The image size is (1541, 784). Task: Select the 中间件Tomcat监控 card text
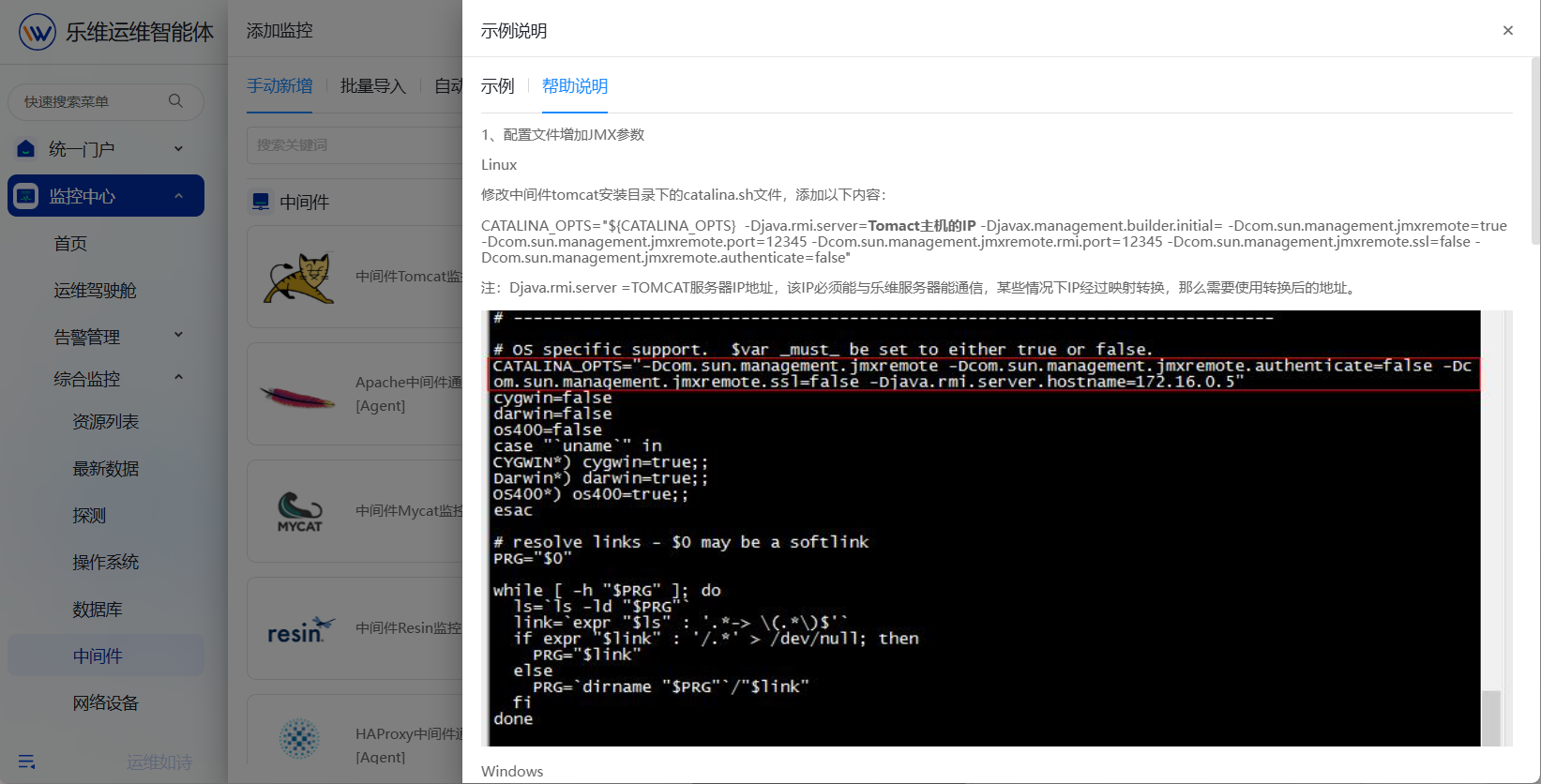[409, 277]
